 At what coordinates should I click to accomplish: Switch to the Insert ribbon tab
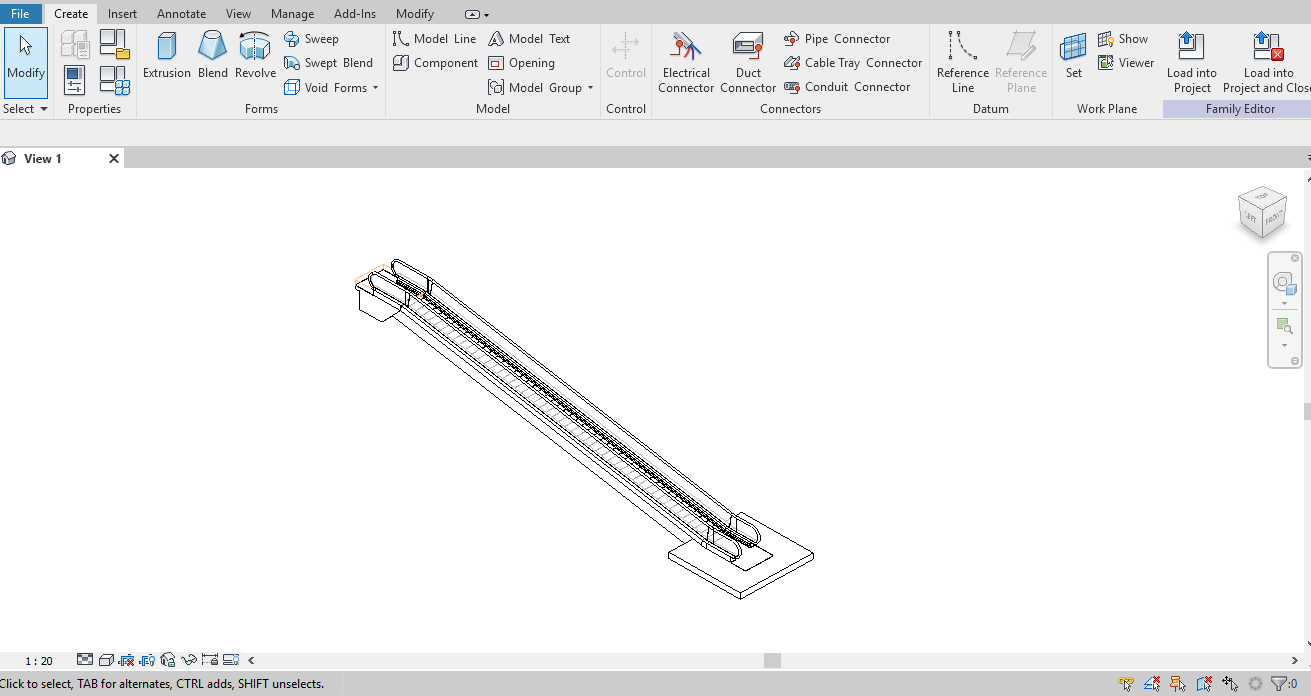coord(122,14)
